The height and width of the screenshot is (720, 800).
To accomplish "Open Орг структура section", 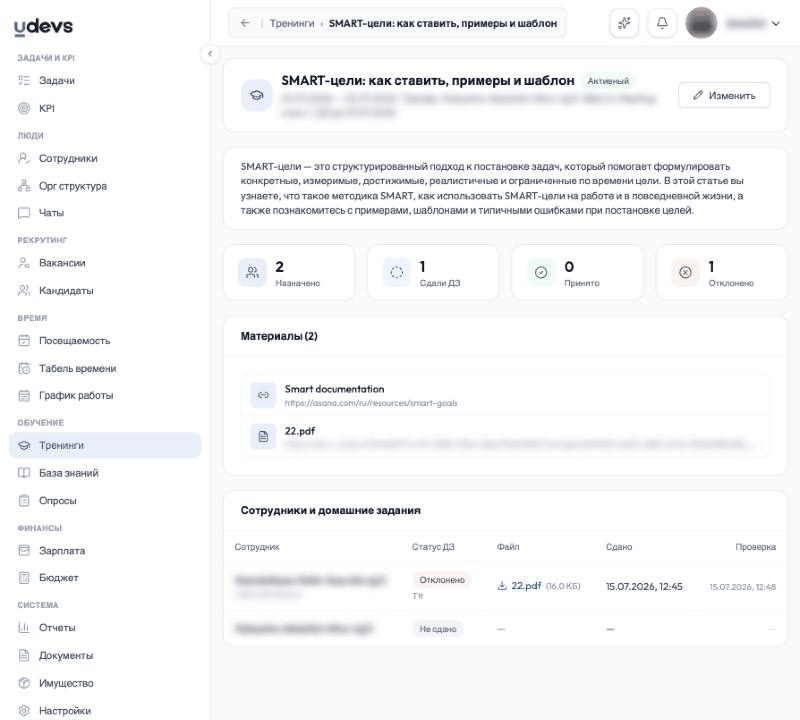I will click(x=105, y=186).
